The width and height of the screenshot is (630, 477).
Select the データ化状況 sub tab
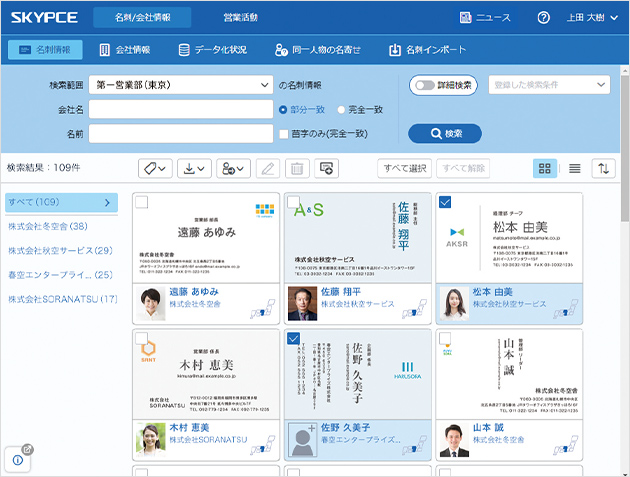click(x=213, y=50)
